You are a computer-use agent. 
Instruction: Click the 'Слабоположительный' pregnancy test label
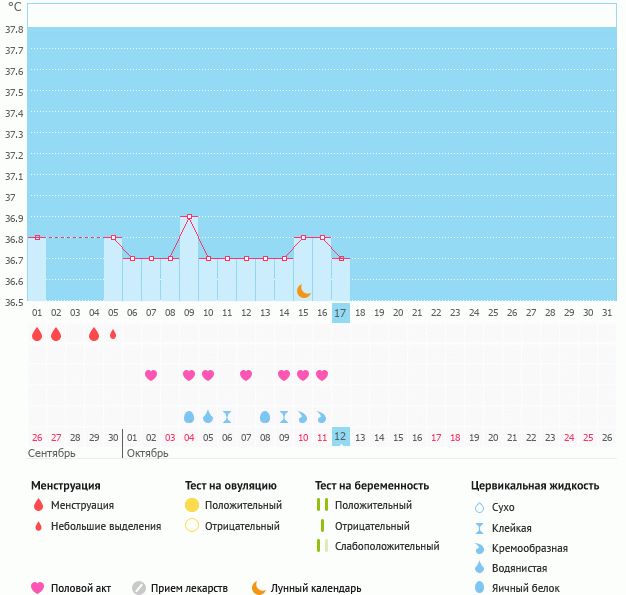388,546
